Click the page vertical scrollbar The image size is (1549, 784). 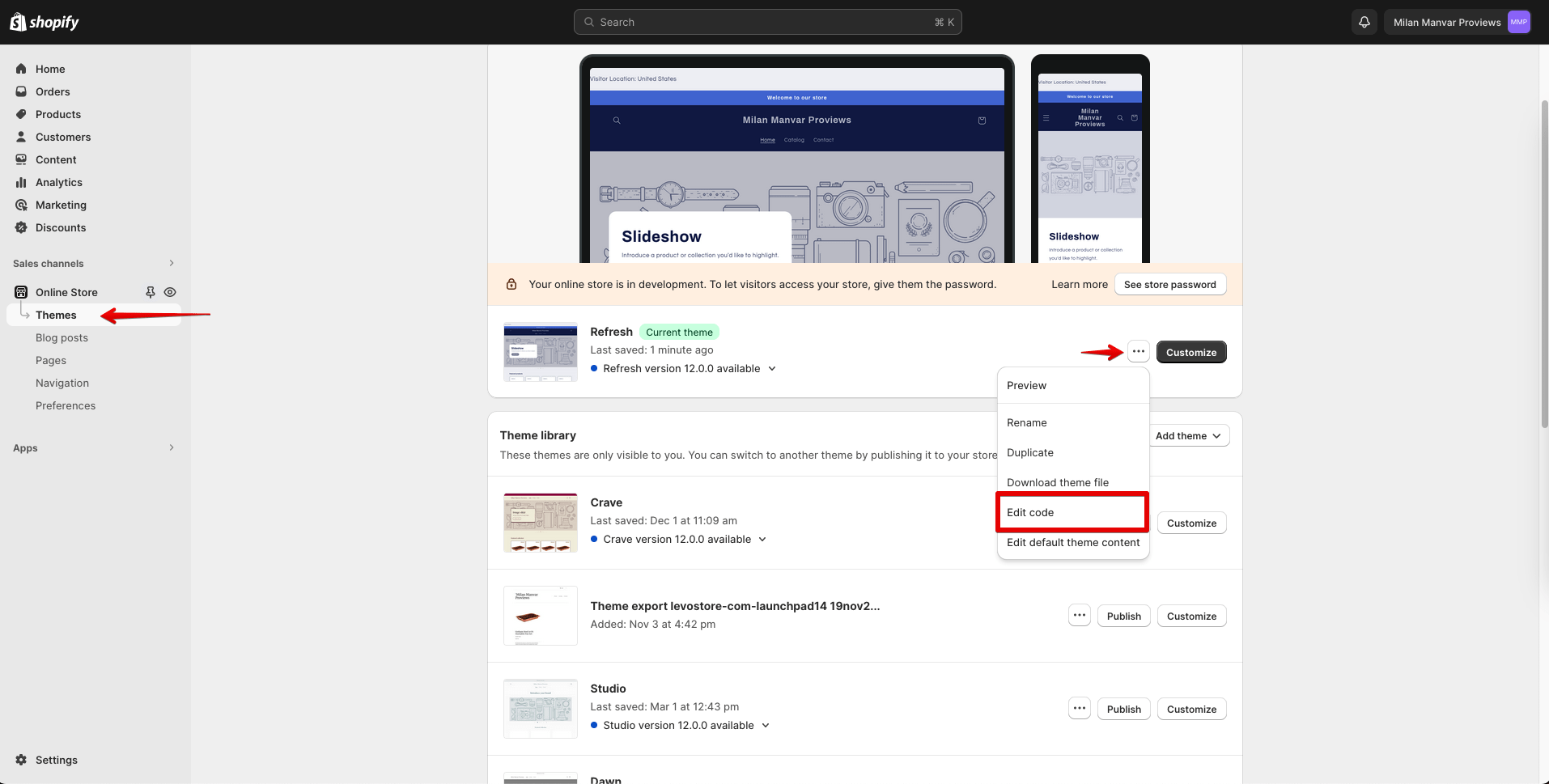(x=1543, y=263)
